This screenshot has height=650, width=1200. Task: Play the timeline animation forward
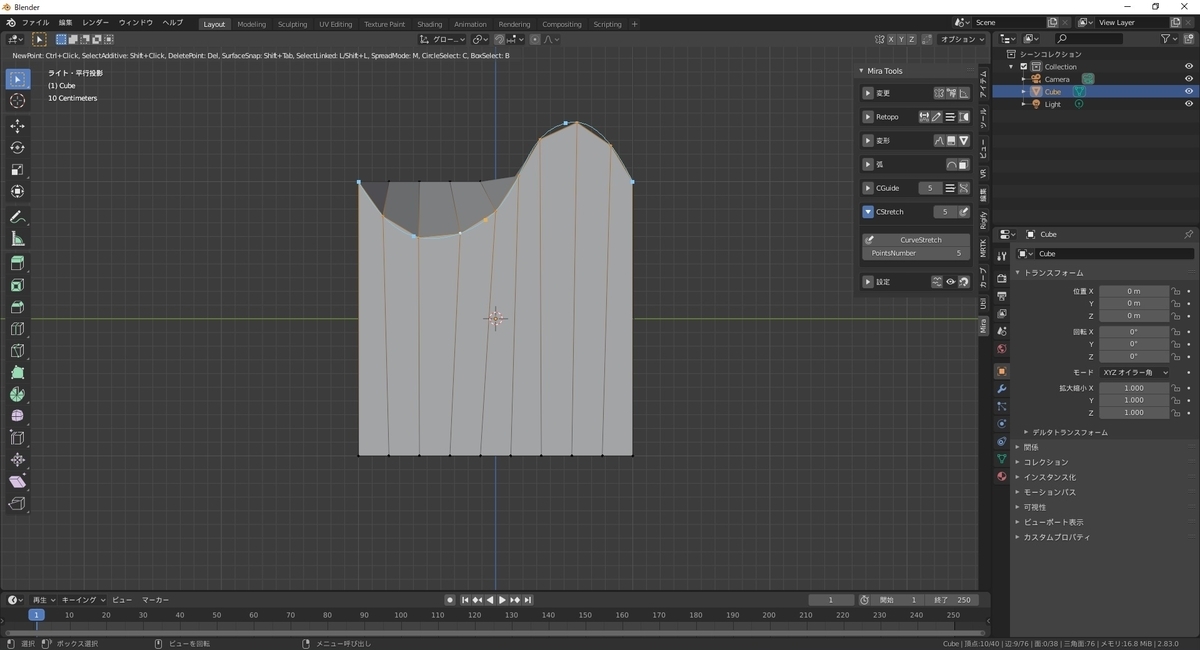click(502, 600)
